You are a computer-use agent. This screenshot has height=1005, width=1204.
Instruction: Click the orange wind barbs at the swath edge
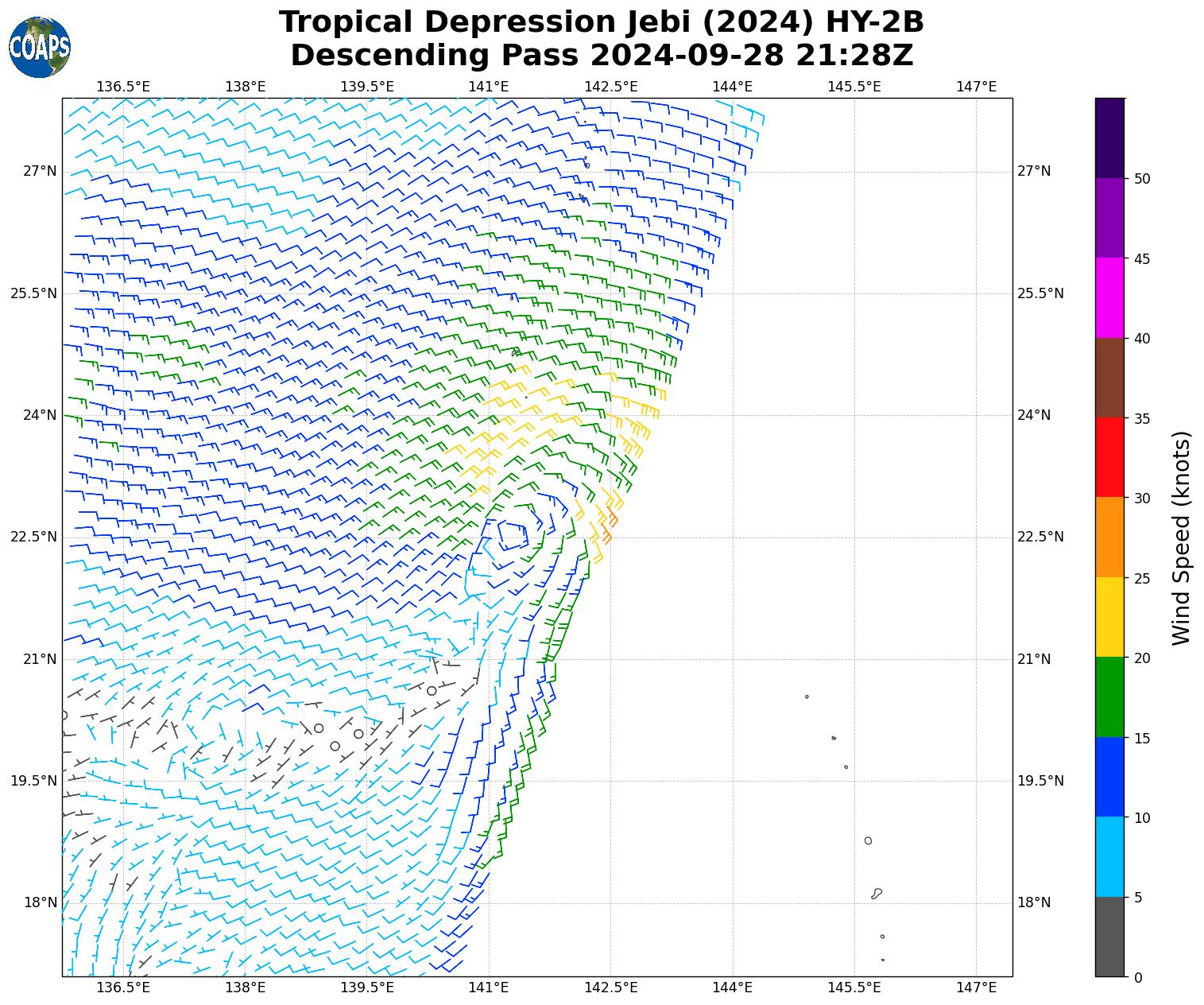(609, 526)
